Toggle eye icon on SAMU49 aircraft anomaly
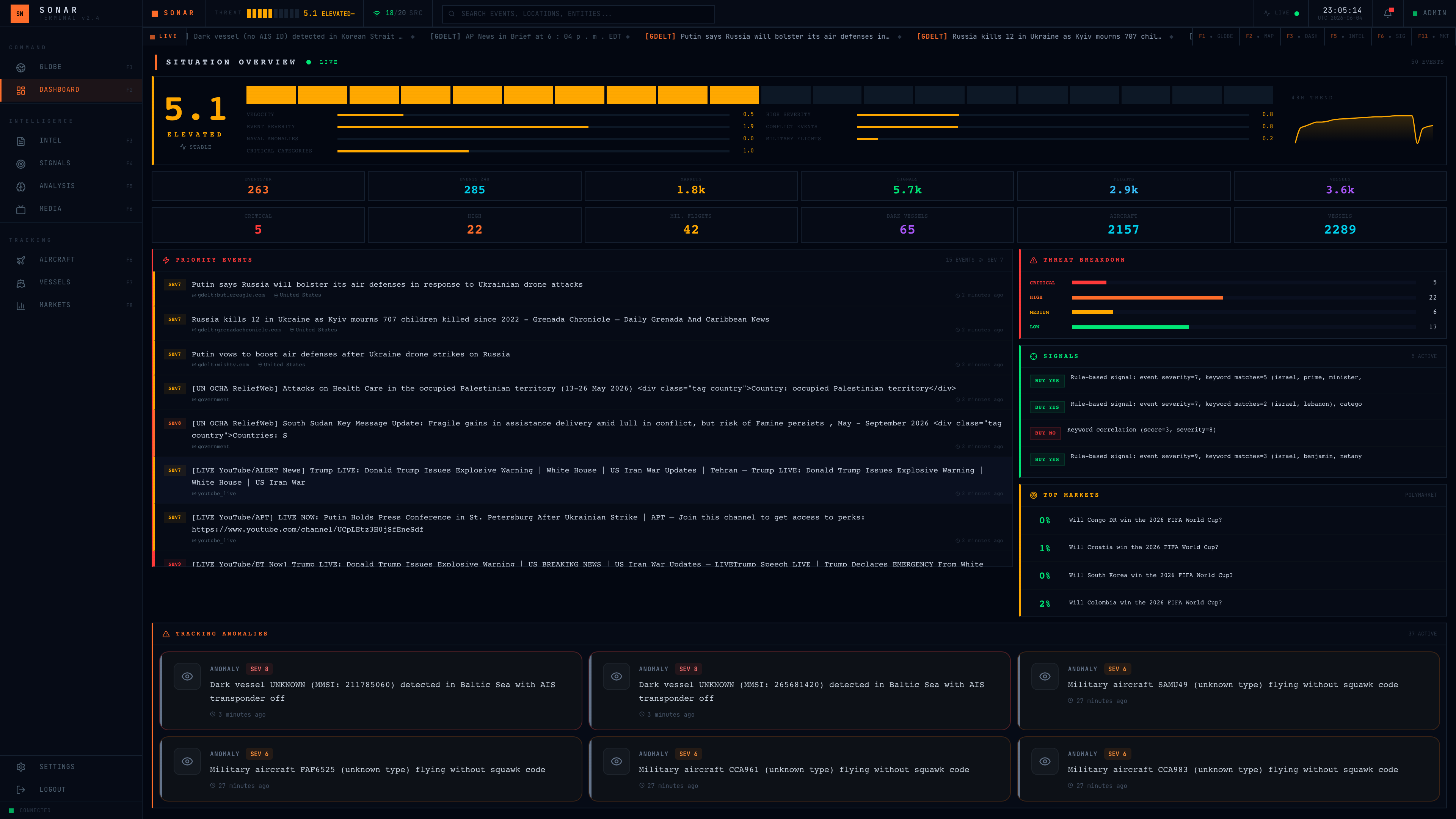This screenshot has height=819, width=1456. (x=1045, y=676)
